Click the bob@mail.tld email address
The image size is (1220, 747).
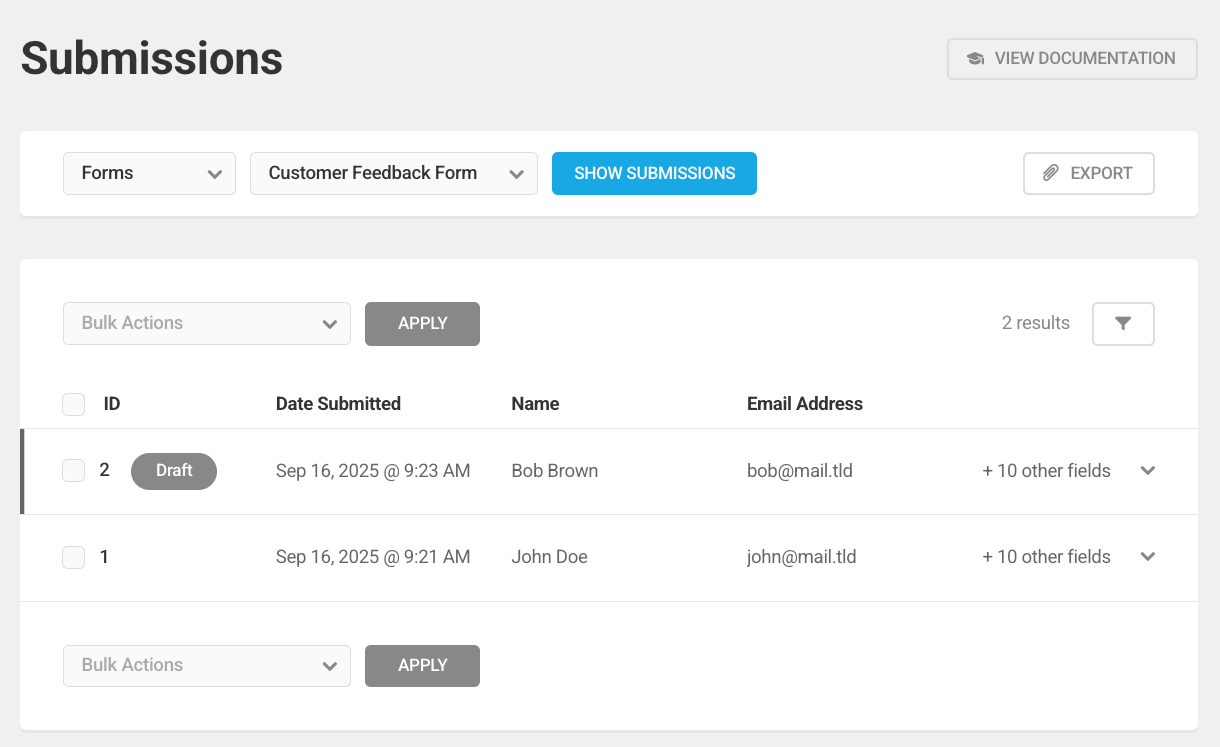click(799, 471)
